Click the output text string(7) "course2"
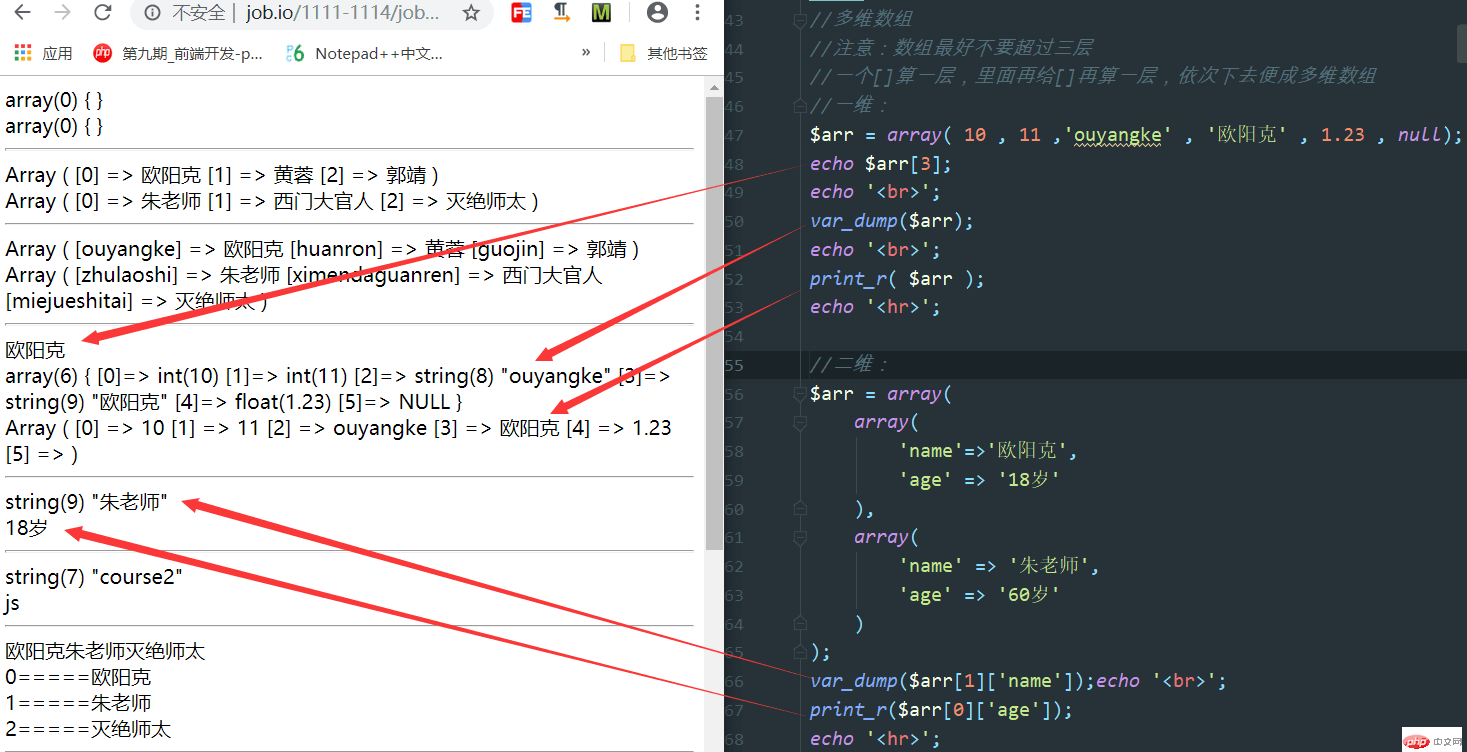 pos(94,577)
